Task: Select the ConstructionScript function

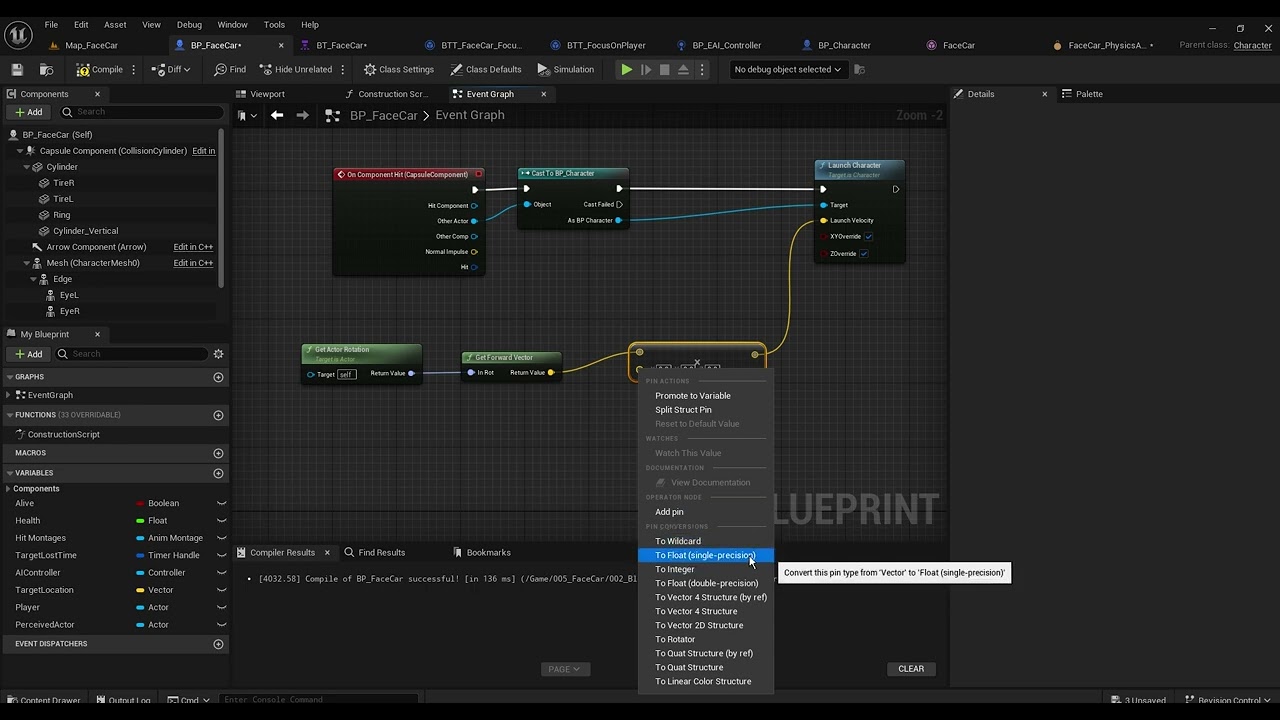Action: pos(63,434)
